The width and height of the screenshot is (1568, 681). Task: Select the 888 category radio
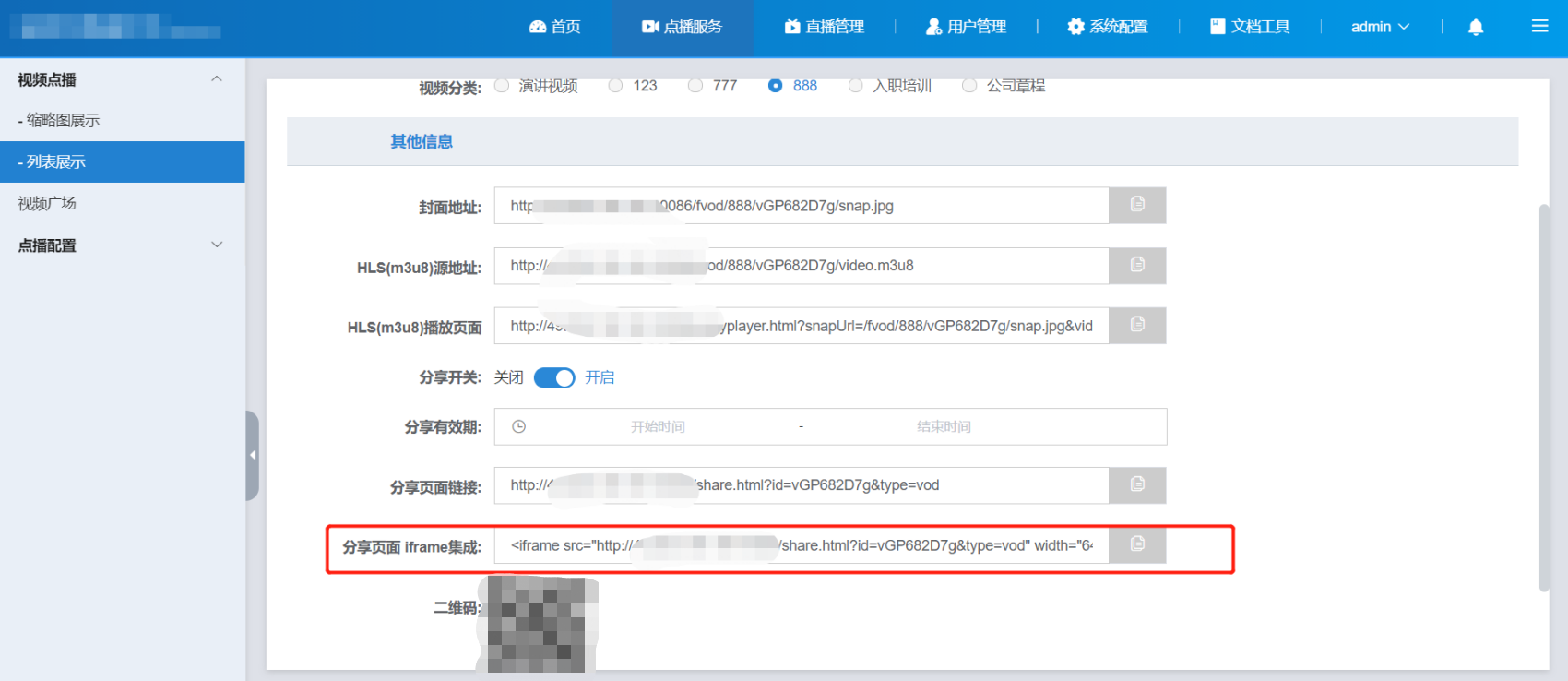coord(775,85)
